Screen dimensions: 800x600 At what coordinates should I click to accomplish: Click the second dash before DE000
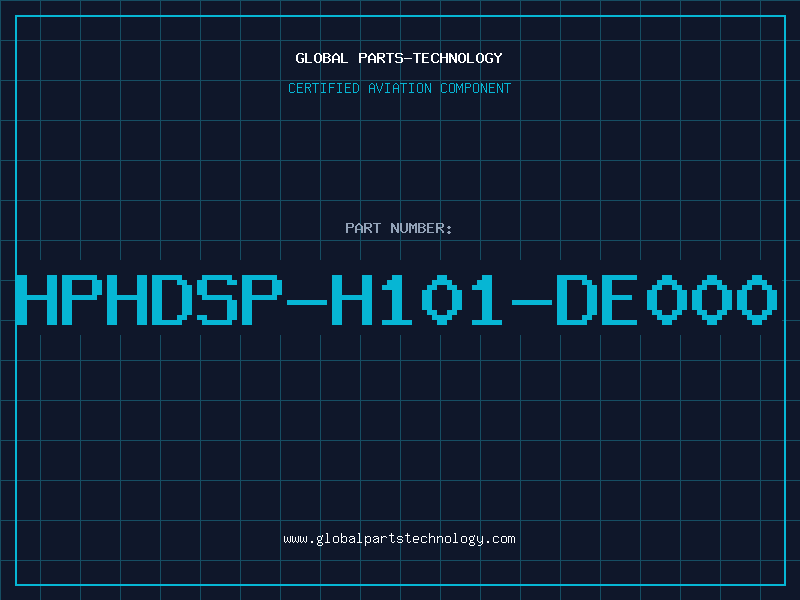[532, 302]
